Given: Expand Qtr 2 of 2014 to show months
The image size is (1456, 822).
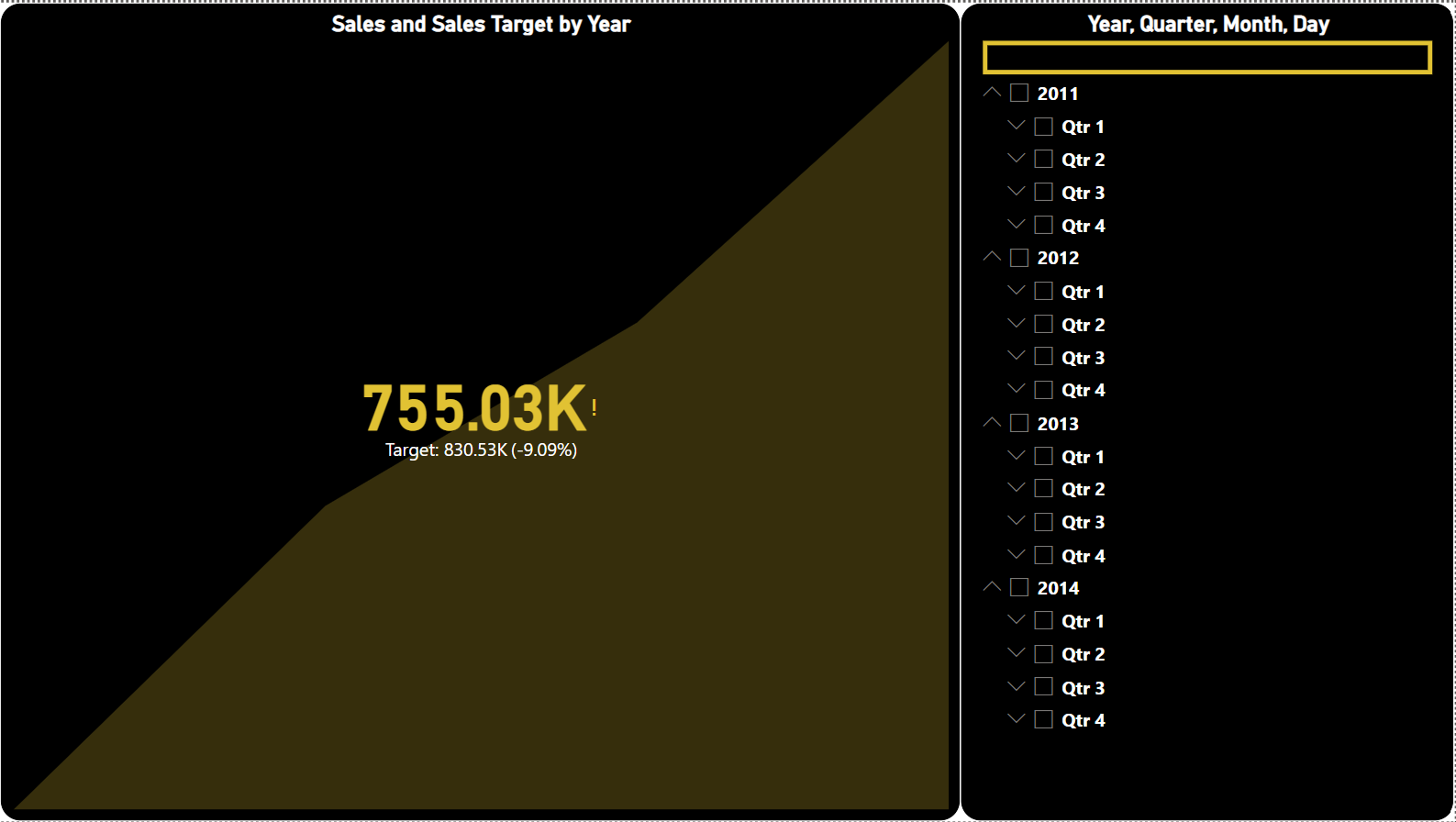Looking at the screenshot, I should [x=1016, y=652].
